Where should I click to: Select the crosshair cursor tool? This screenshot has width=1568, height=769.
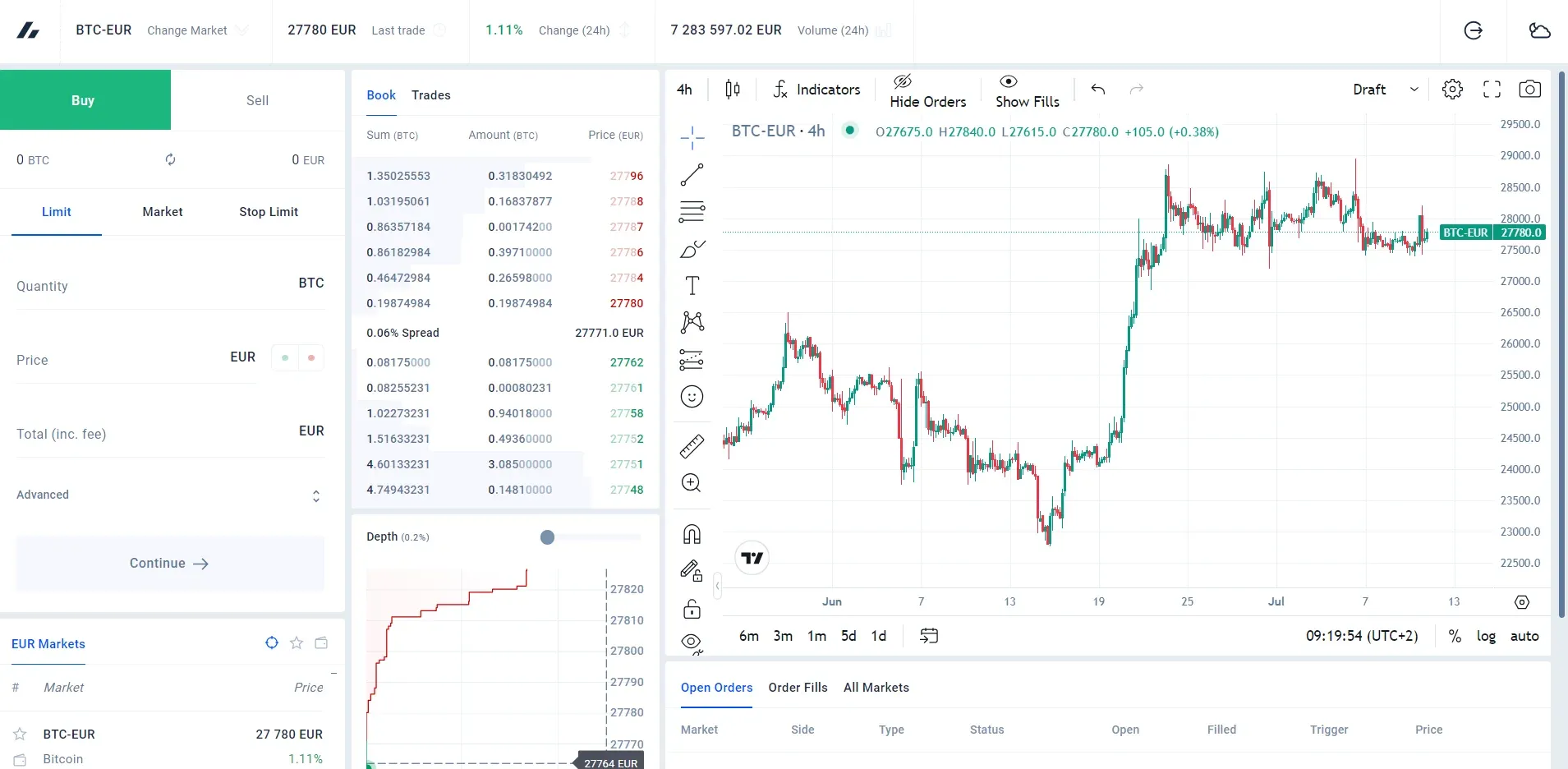(x=691, y=136)
